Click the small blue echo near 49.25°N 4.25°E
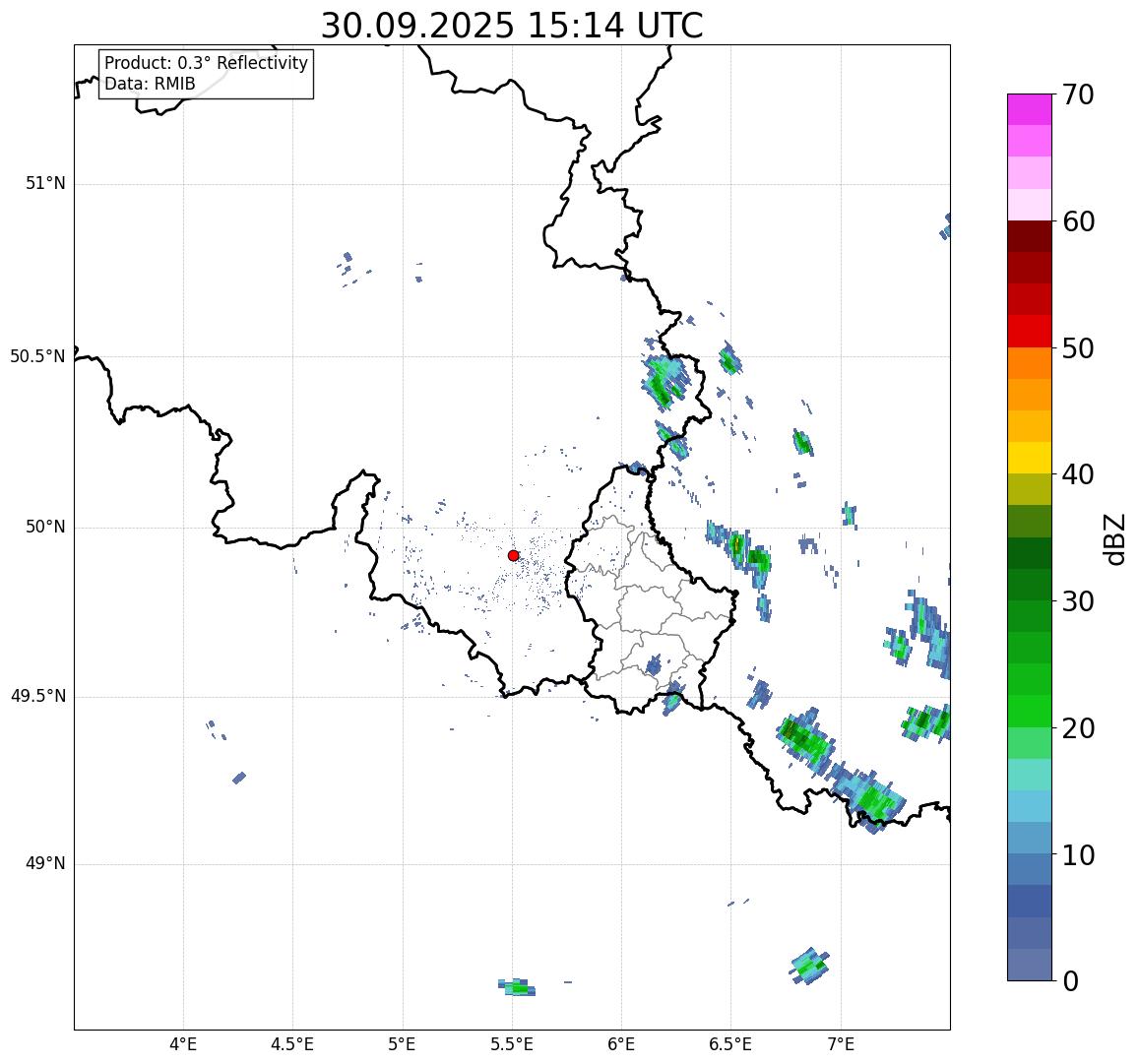Image resolution: width=1139 pixels, height=1064 pixels. (x=239, y=778)
